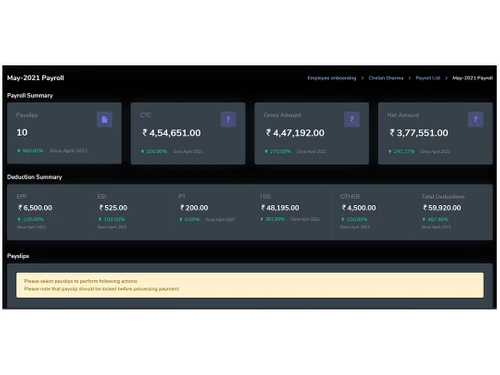
Task: Select the CTC value ₹ 4,54,651.00
Action: pyautogui.click(x=172, y=133)
